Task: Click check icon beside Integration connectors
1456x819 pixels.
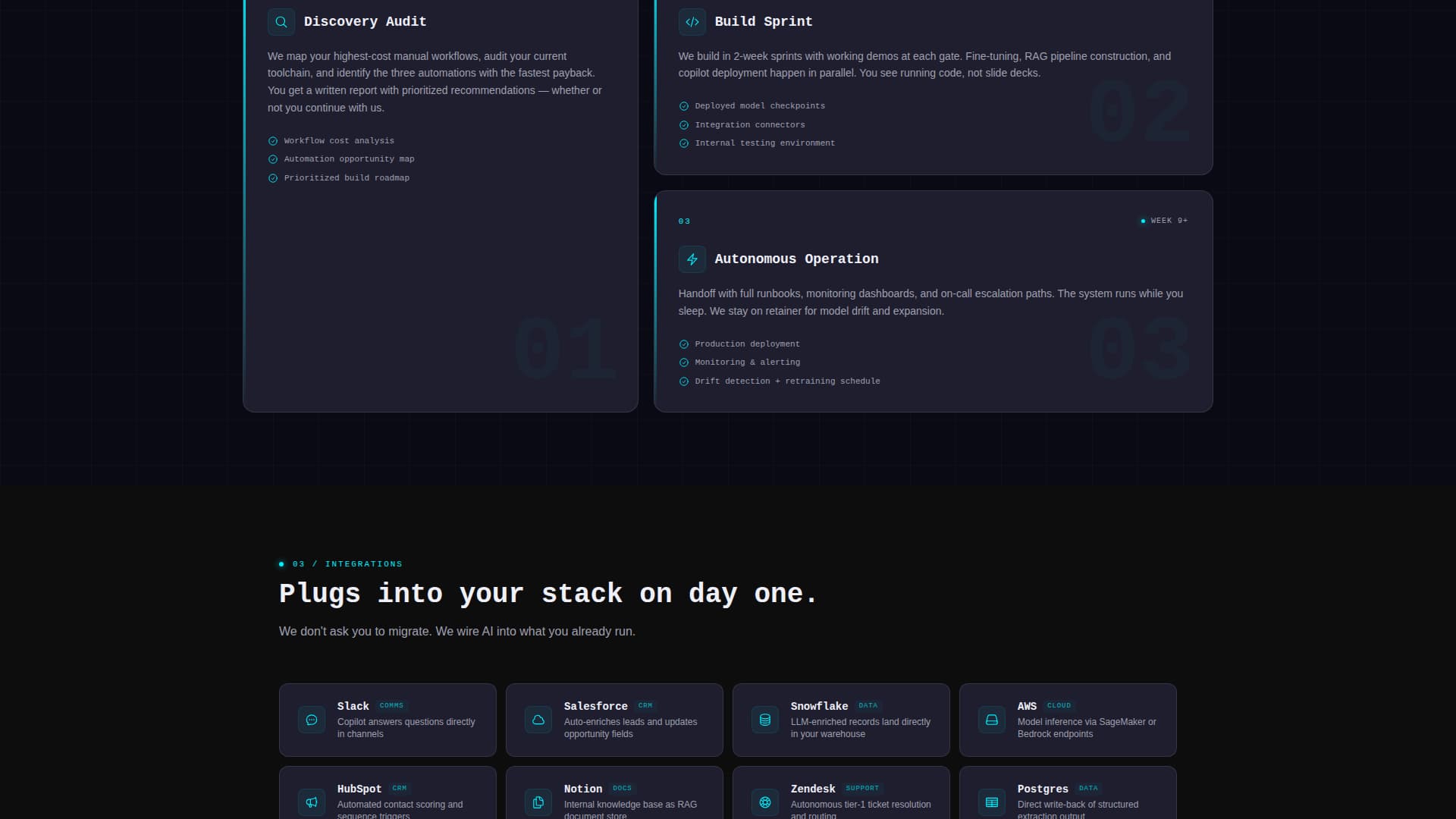Action: pos(684,125)
